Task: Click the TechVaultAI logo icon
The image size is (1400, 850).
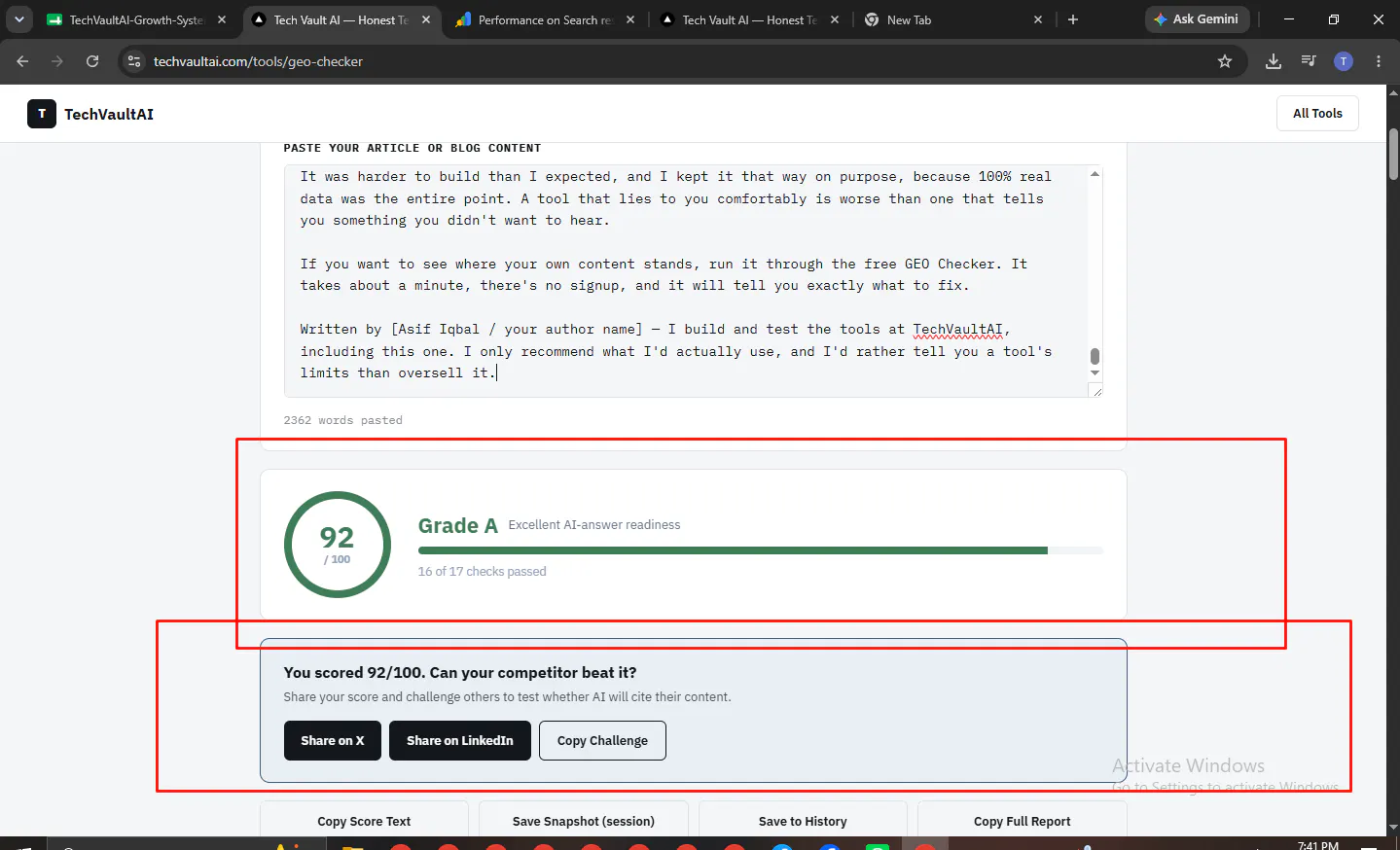Action: [x=42, y=114]
